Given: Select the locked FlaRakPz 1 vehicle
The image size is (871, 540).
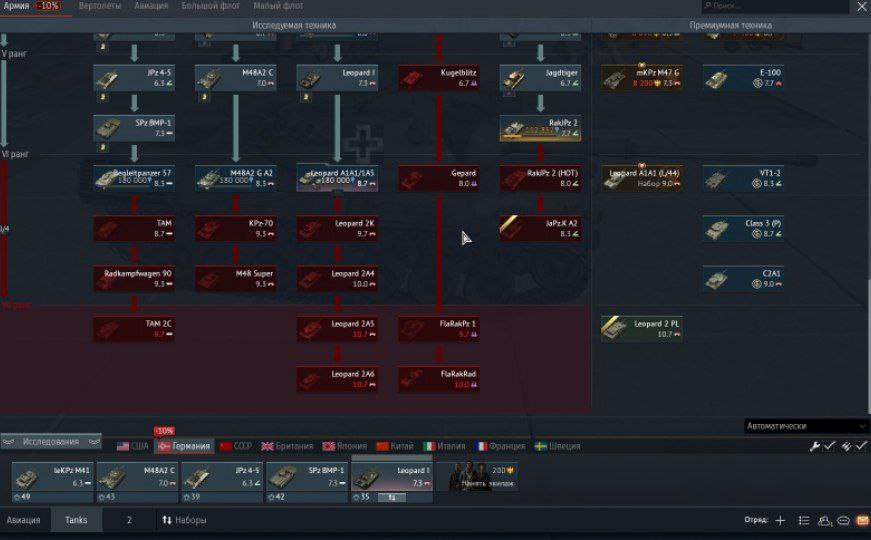Looking at the screenshot, I should point(439,329).
